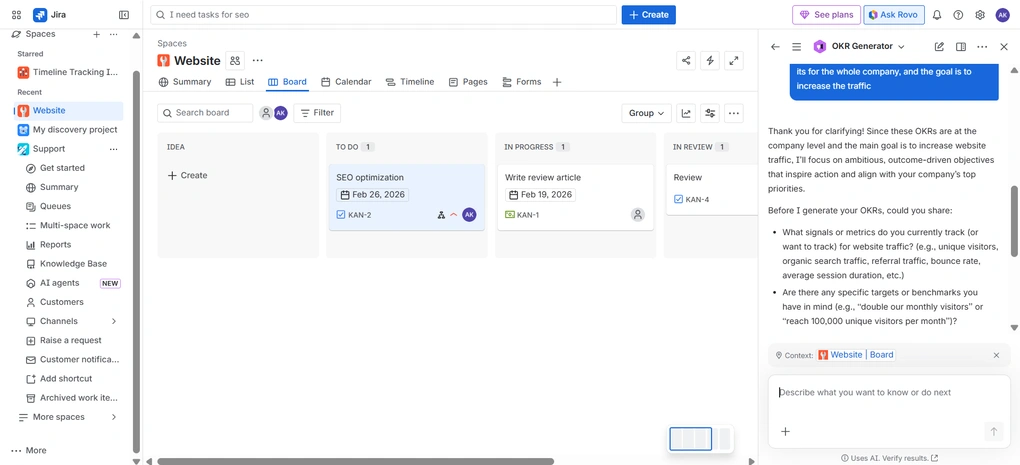Click Ask Rovo
Viewport: 1020px width, 465px height.
click(x=894, y=15)
